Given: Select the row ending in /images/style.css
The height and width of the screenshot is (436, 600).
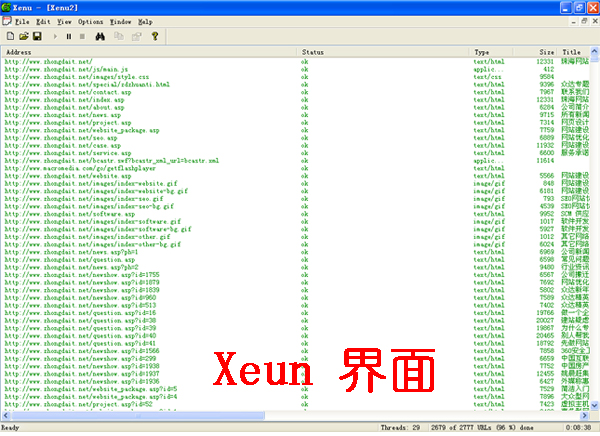Looking at the screenshot, I should tap(297, 77).
